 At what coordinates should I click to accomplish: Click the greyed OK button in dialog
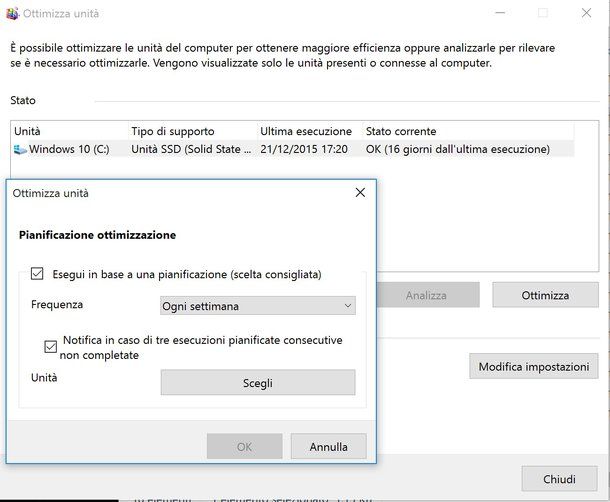(245, 446)
